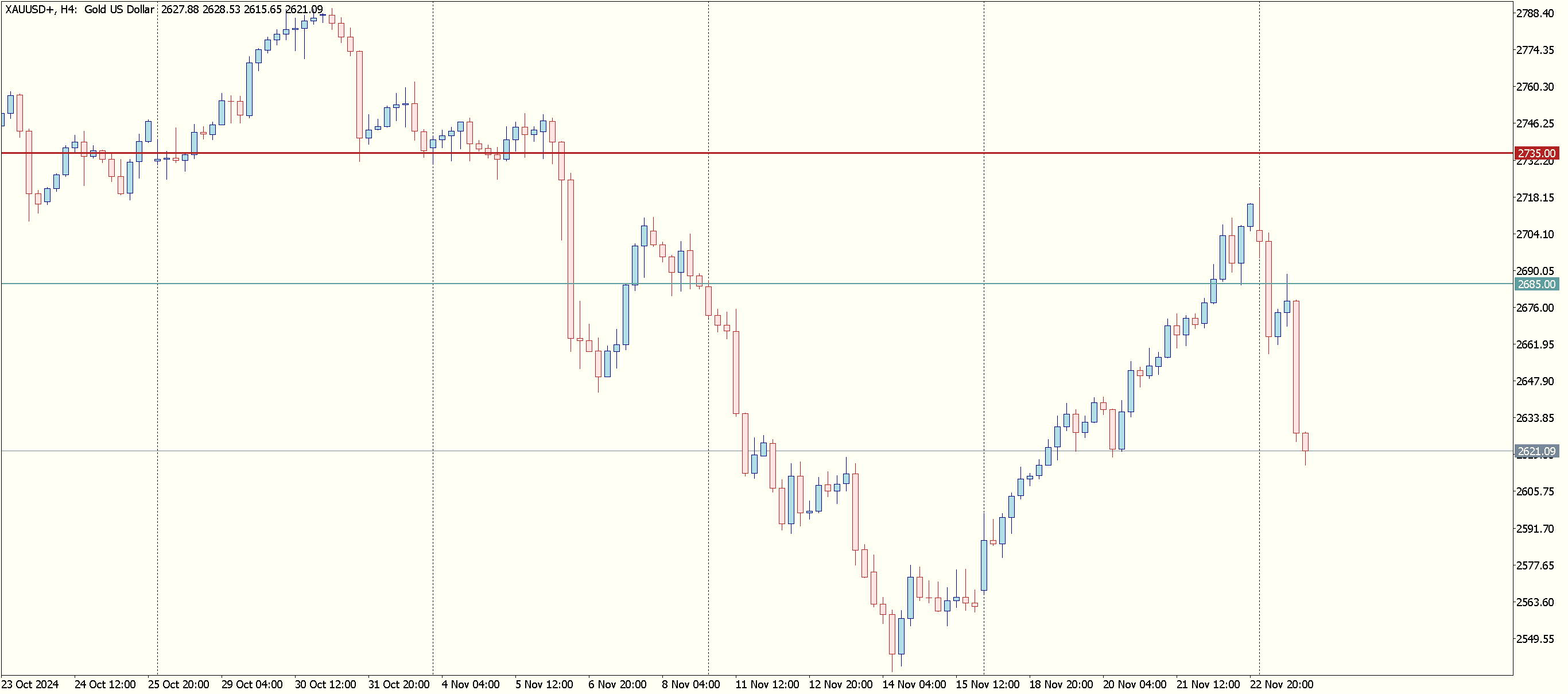Click the 2591.70 price scale label
This screenshot has width=1568, height=694.
(1534, 529)
